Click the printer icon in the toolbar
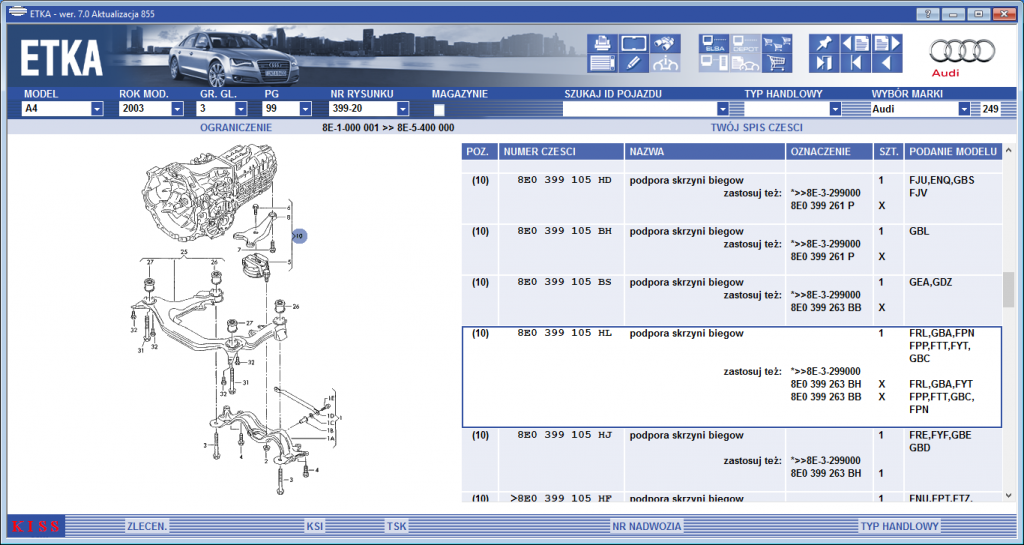This screenshot has height=545, width=1024. pyautogui.click(x=602, y=44)
